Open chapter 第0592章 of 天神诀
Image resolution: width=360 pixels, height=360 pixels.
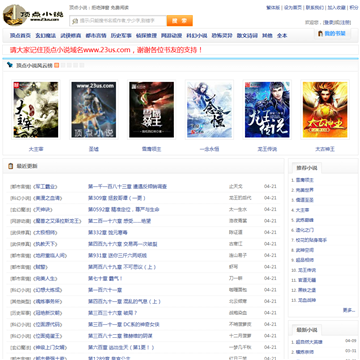point(124,210)
